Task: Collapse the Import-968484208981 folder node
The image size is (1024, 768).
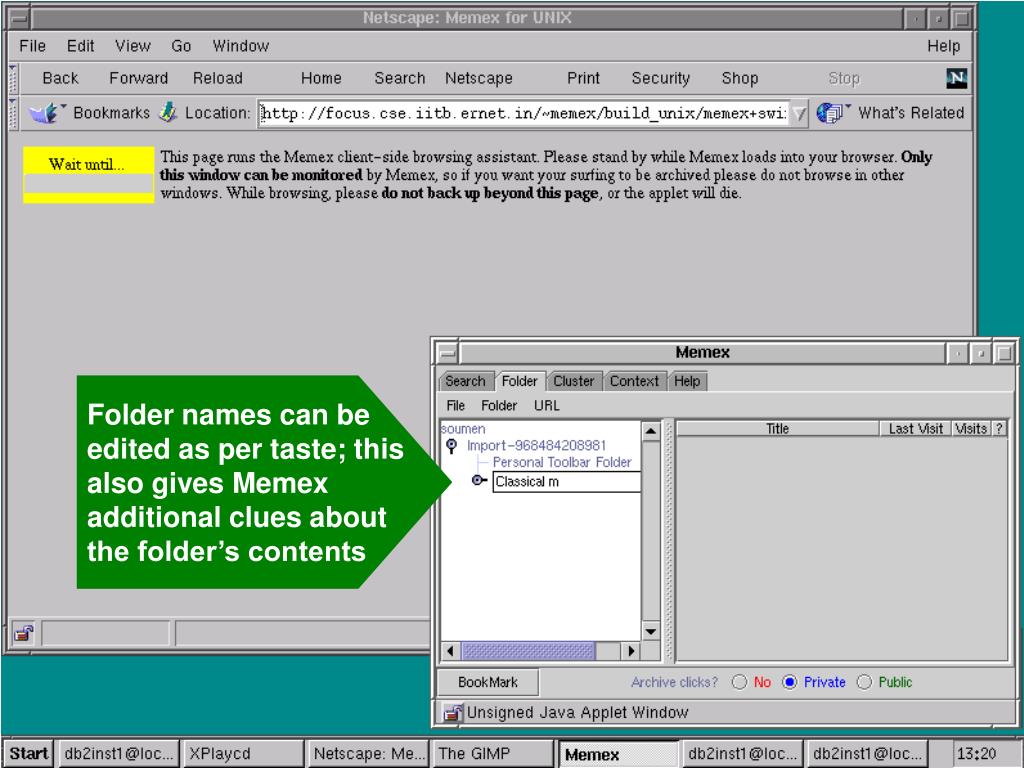Action: tap(451, 446)
